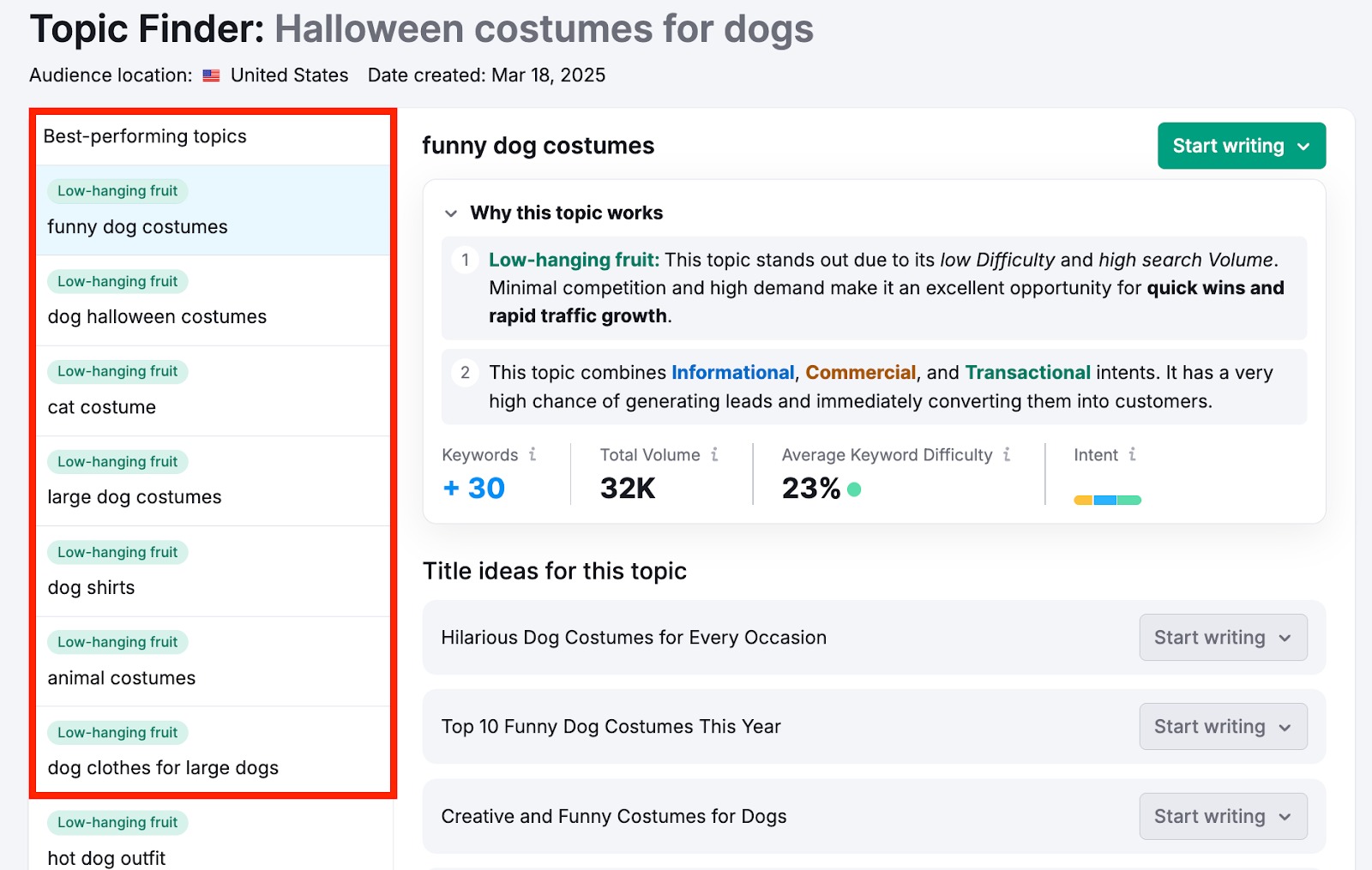The image size is (1372, 870).
Task: Select the cat costume topic
Action: [x=104, y=407]
